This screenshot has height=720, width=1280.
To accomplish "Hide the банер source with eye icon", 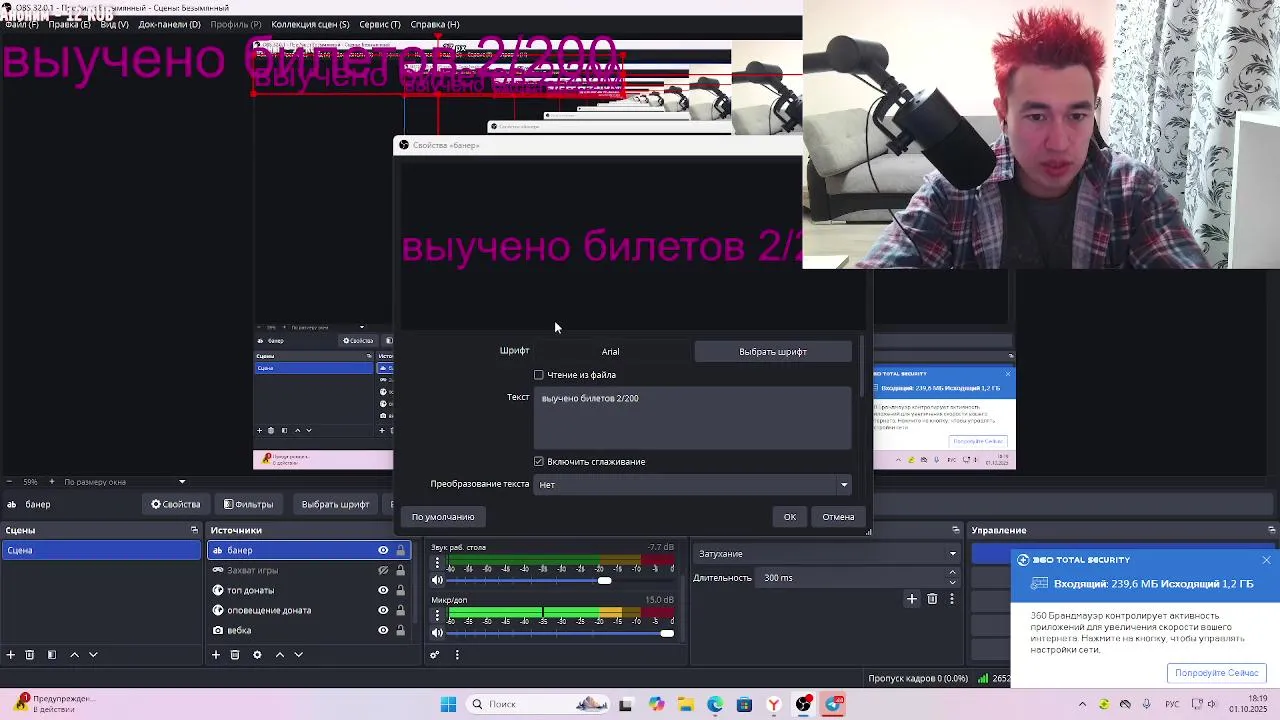I will pyautogui.click(x=383, y=550).
